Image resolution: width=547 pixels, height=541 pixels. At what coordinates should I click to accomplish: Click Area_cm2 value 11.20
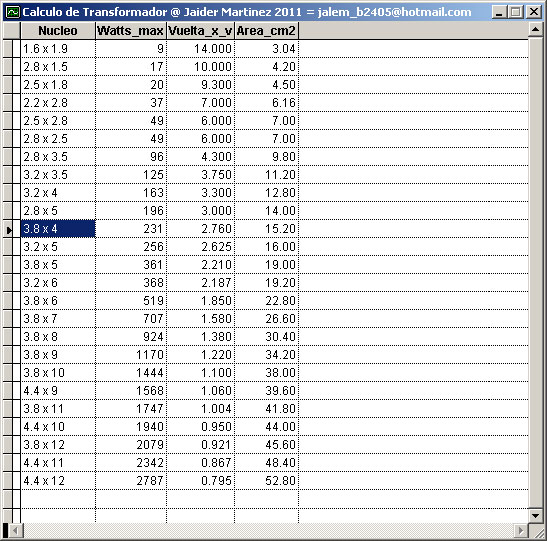click(x=267, y=175)
